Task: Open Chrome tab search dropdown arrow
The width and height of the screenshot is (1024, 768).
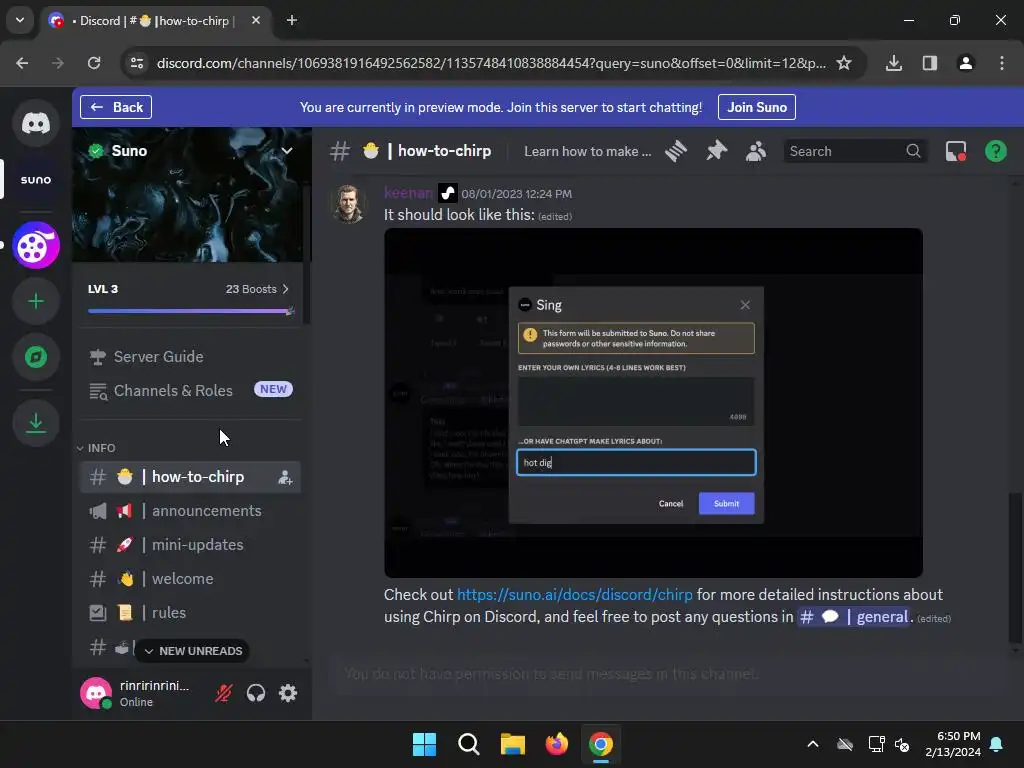Action: pyautogui.click(x=20, y=20)
